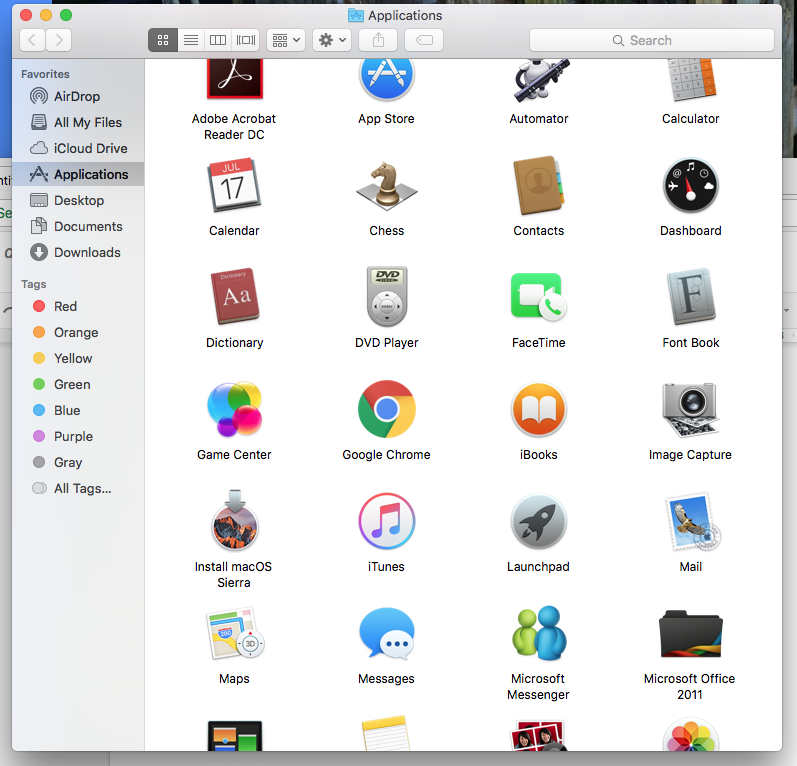
Task: Open Desktop in the sidebar
Action: [x=78, y=200]
